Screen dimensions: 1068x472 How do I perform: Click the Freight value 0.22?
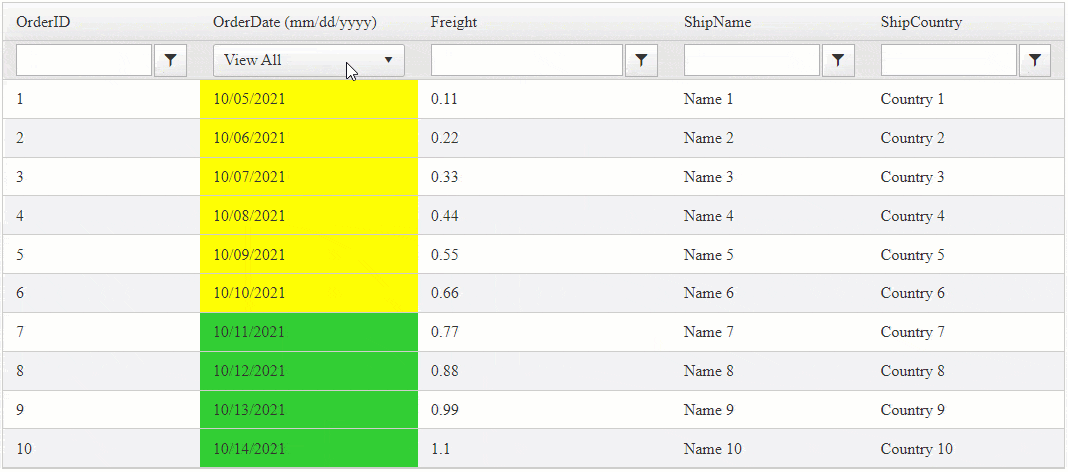pos(445,138)
